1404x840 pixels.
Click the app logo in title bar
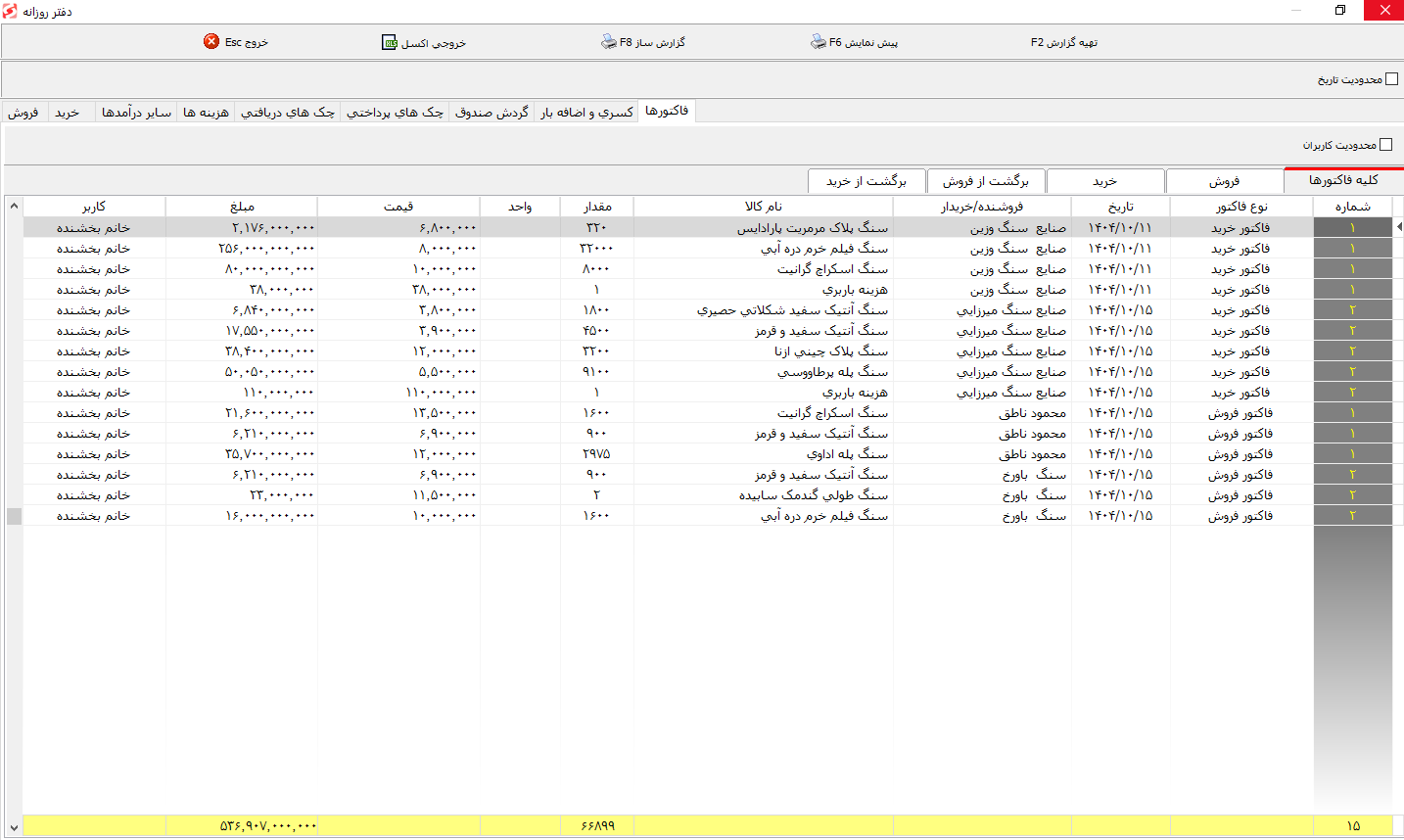10,10
